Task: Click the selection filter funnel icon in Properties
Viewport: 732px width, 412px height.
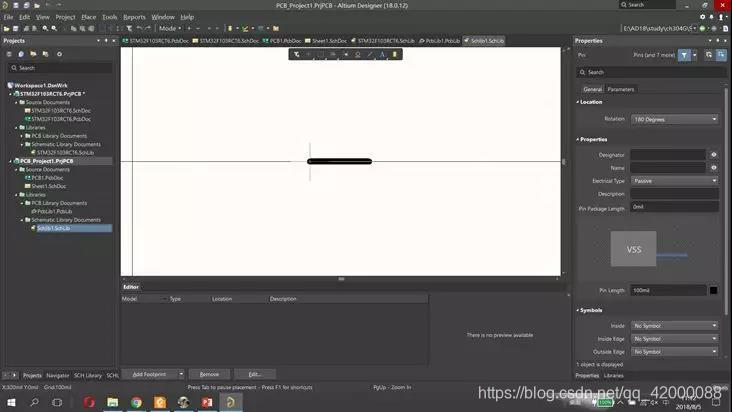Action: tap(685, 55)
